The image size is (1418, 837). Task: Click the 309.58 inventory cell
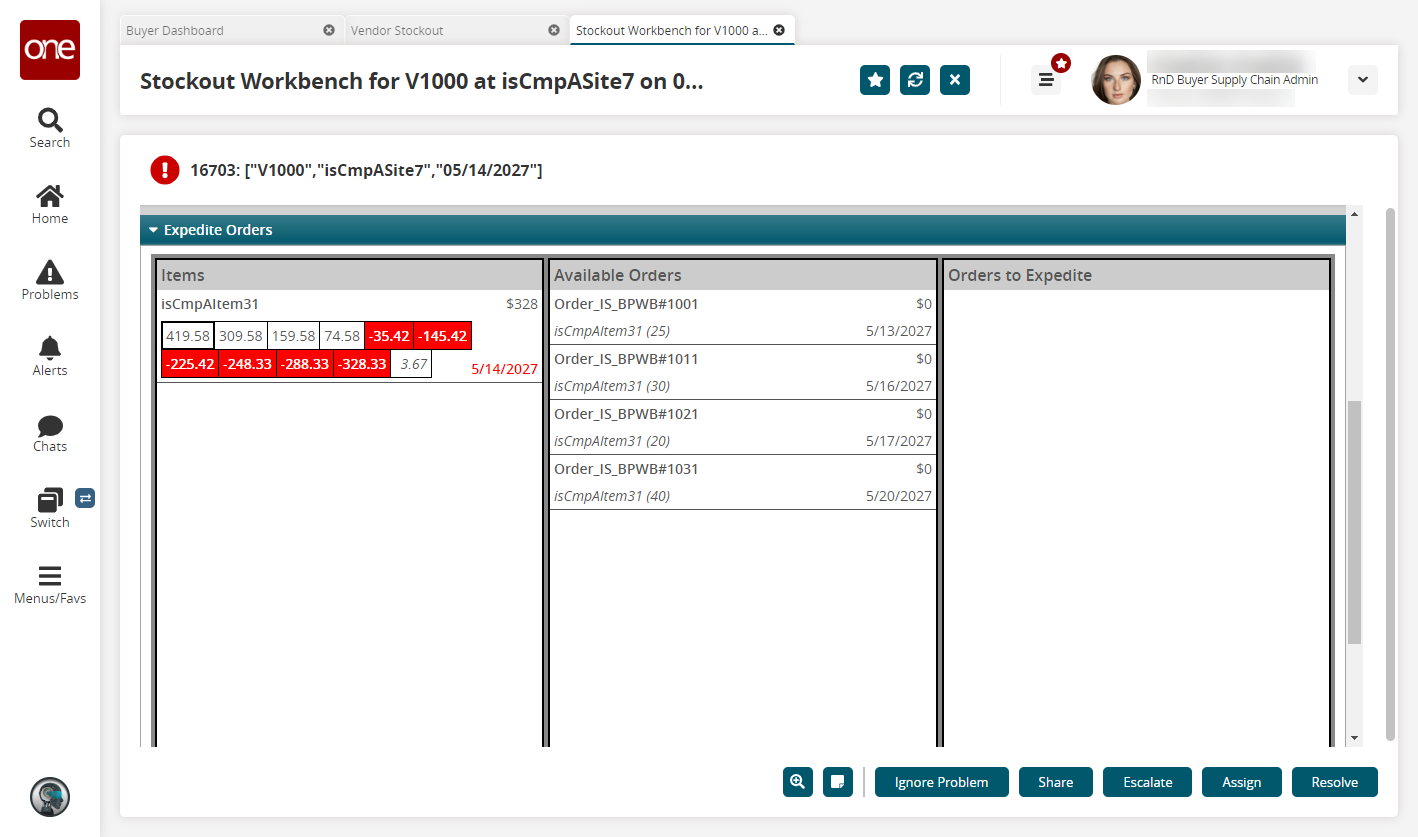(240, 336)
